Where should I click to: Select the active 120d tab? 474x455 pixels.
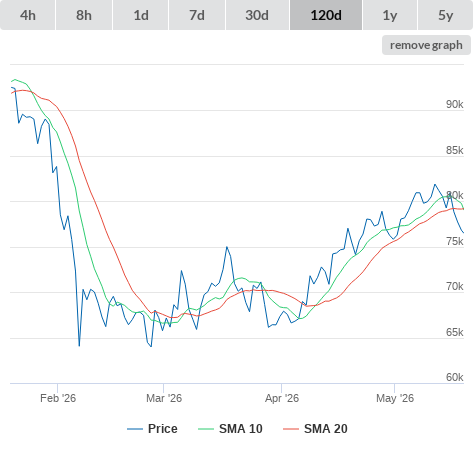click(x=326, y=15)
